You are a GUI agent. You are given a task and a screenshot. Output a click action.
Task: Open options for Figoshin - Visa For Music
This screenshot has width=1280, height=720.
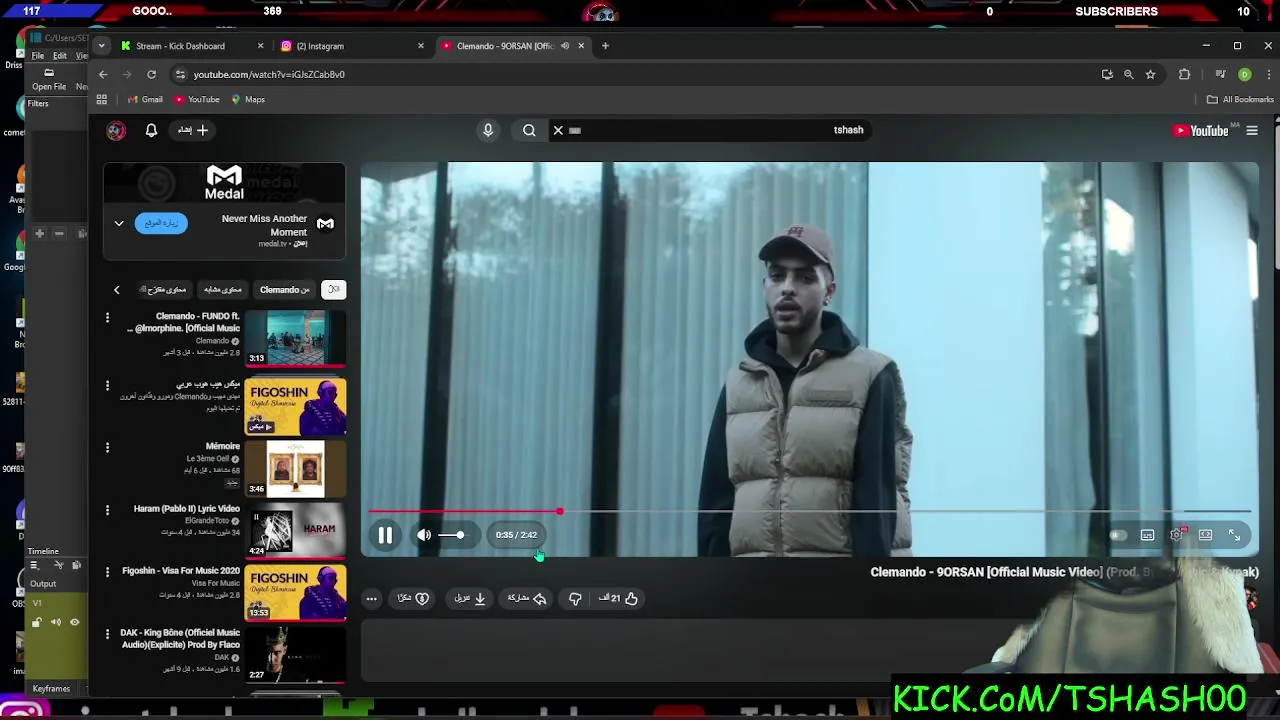click(x=107, y=572)
